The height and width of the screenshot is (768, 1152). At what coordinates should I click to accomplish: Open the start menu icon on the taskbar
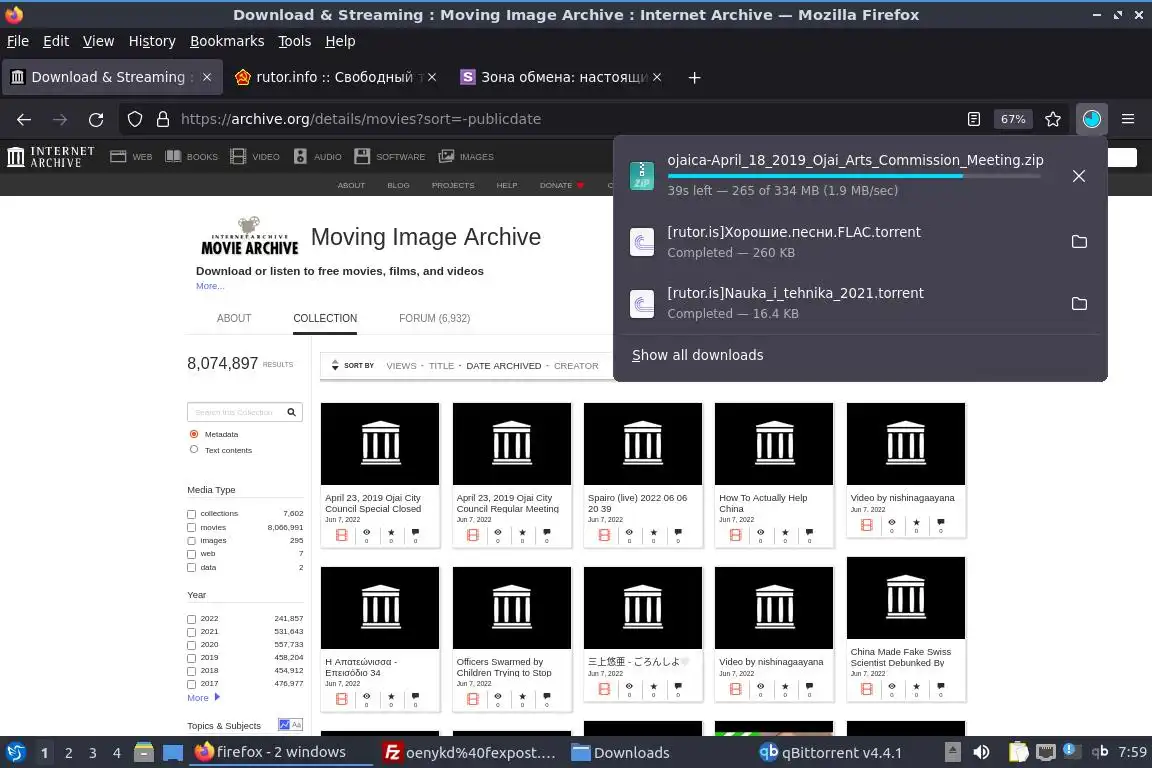tap(15, 752)
